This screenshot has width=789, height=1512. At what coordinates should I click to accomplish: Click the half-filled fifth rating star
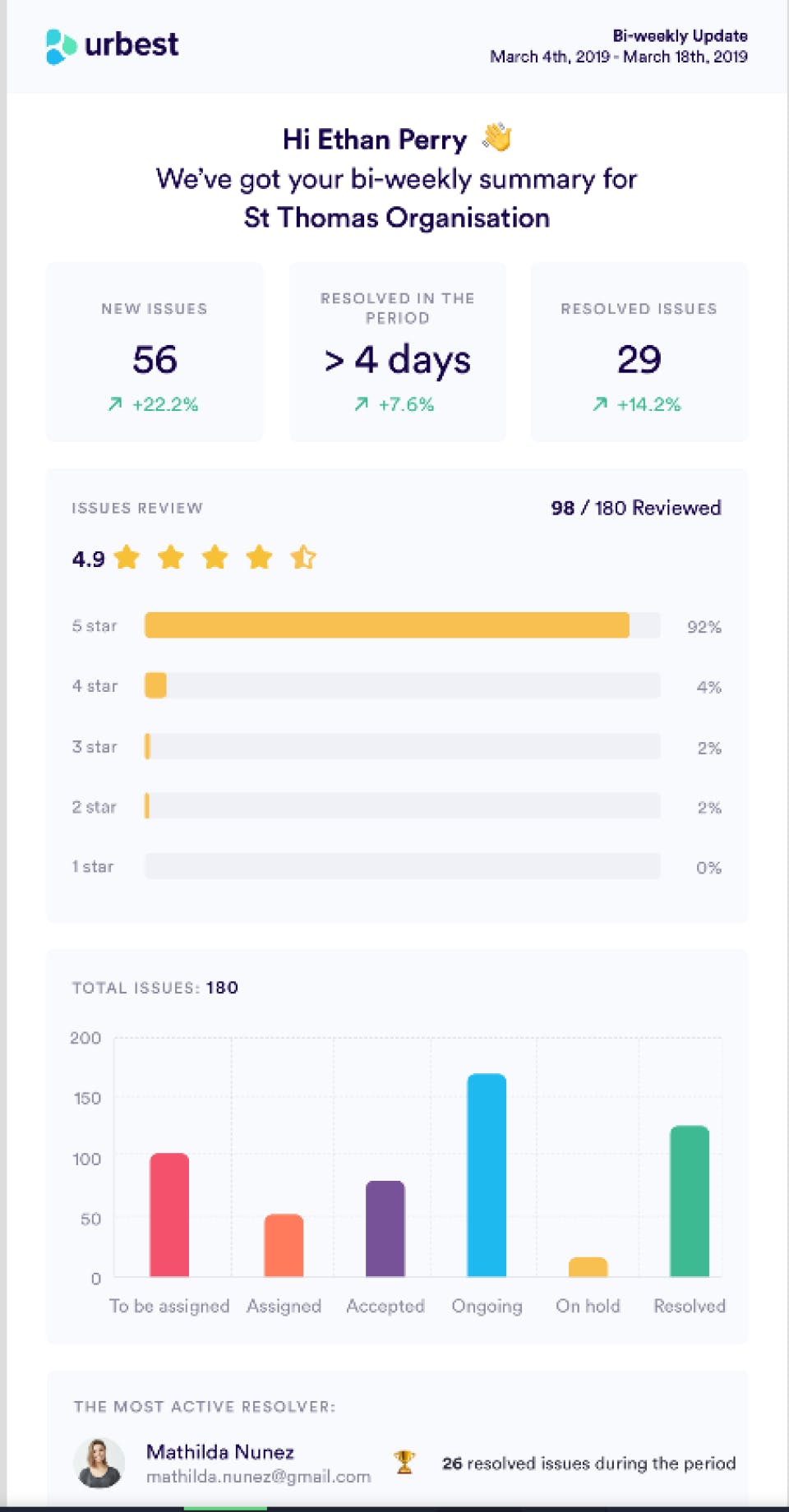point(303,557)
